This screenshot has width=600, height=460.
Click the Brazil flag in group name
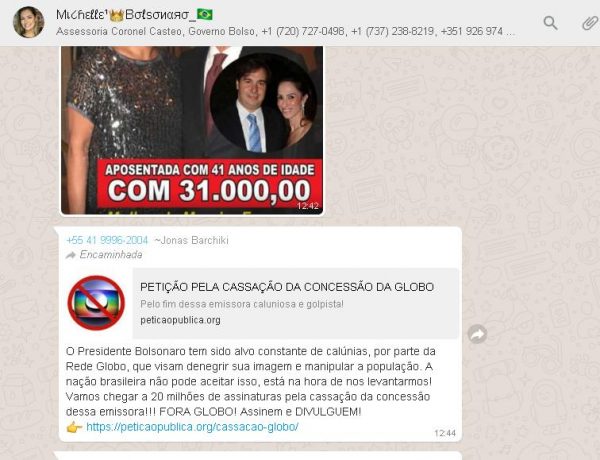[x=205, y=15]
